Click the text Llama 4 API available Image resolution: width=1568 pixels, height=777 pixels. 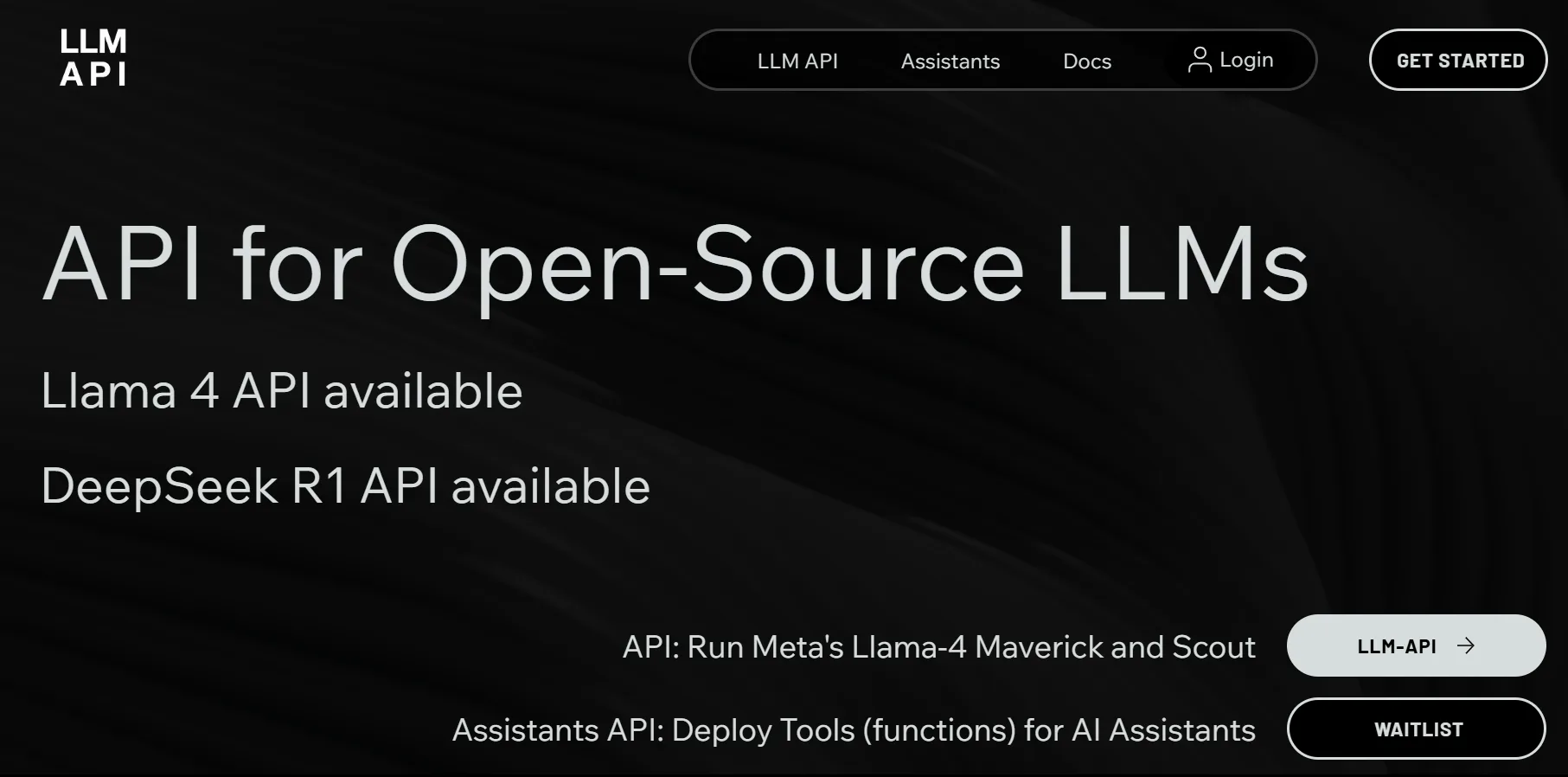[x=282, y=391]
